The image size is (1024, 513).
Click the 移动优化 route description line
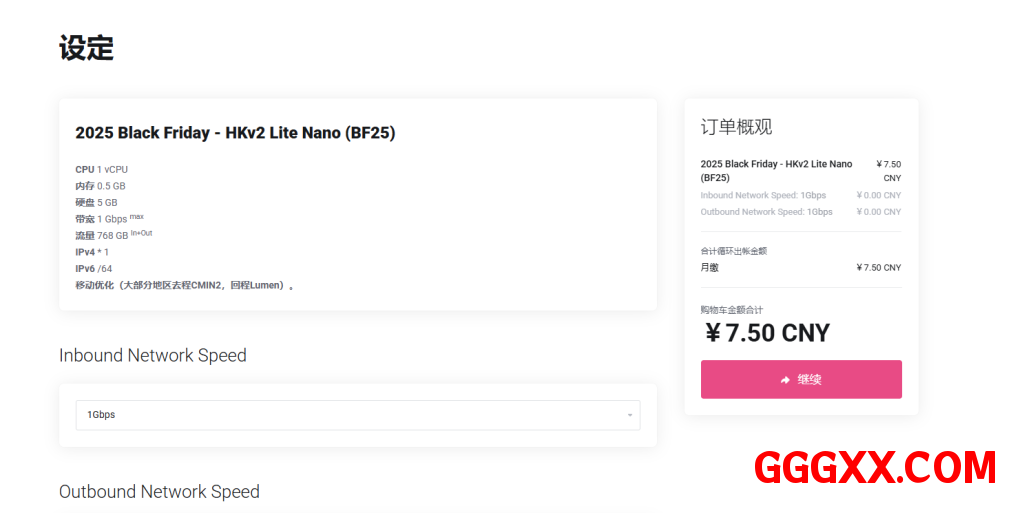click(x=184, y=285)
